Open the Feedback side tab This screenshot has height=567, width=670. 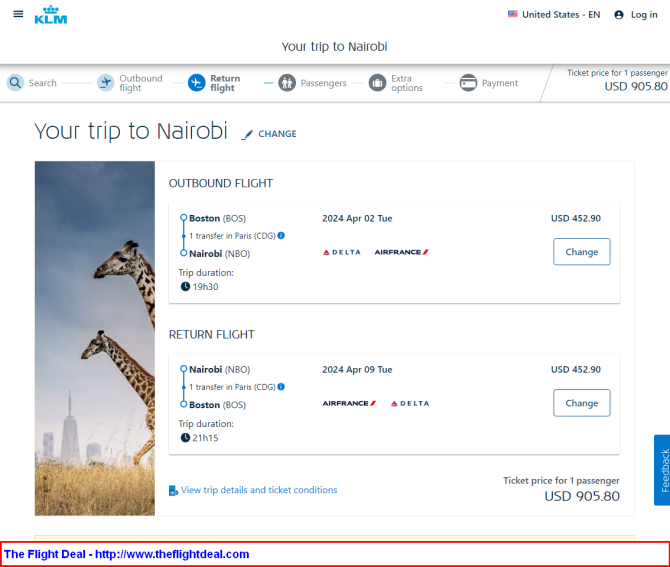pos(662,470)
